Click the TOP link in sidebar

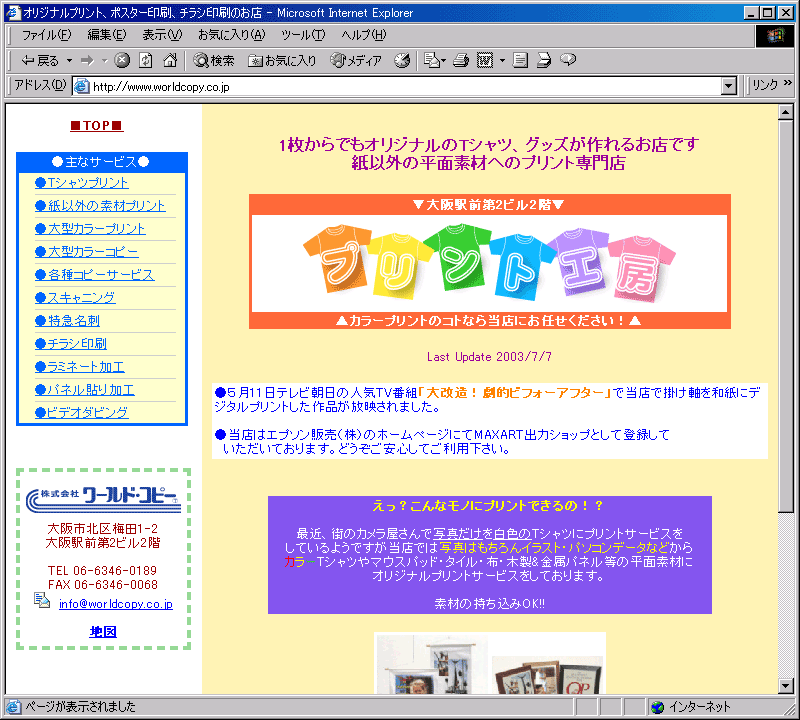(x=96, y=126)
